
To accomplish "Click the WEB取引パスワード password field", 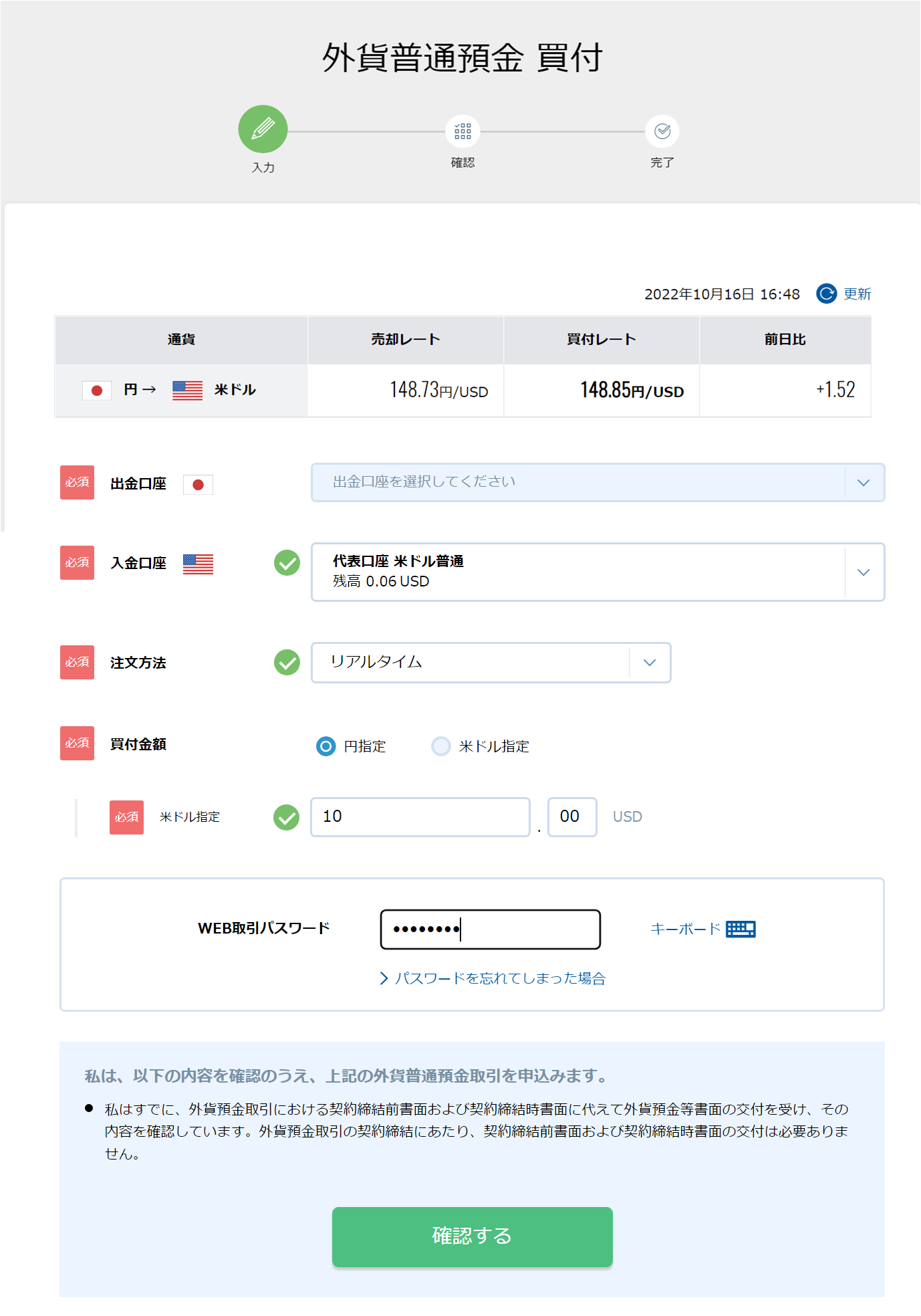I will (x=491, y=929).
